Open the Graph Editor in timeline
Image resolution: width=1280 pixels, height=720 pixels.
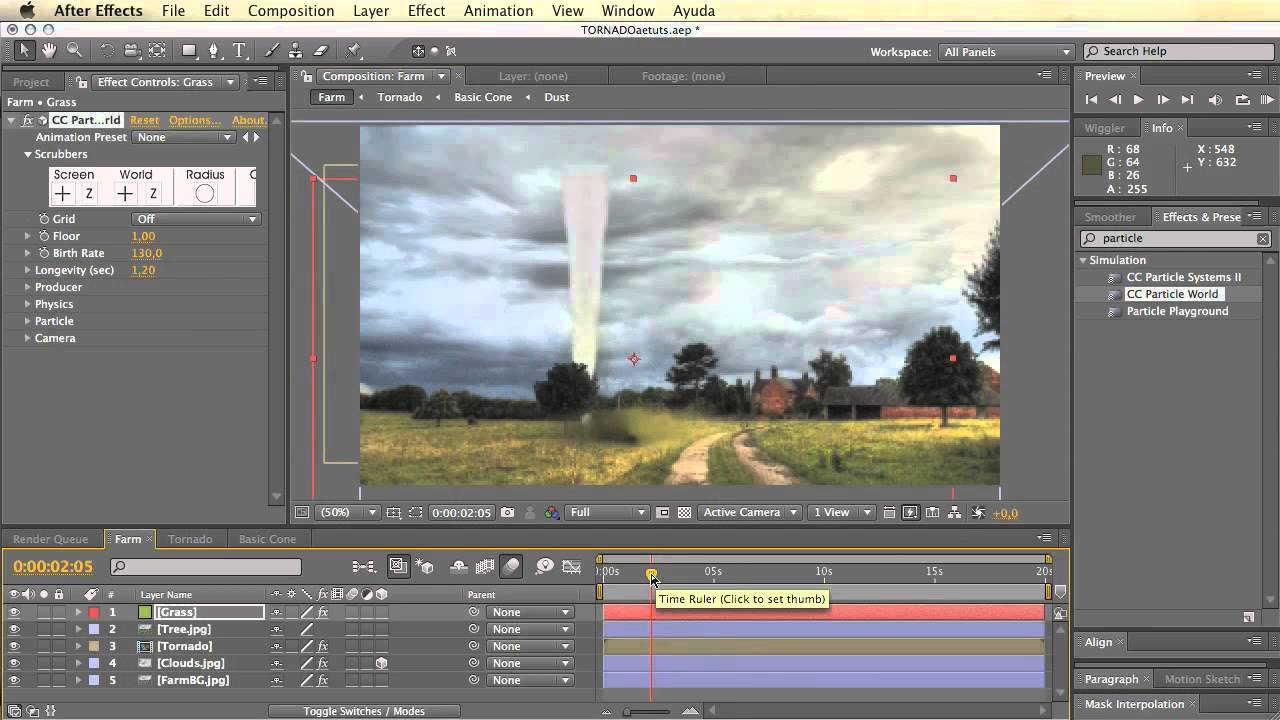click(571, 566)
